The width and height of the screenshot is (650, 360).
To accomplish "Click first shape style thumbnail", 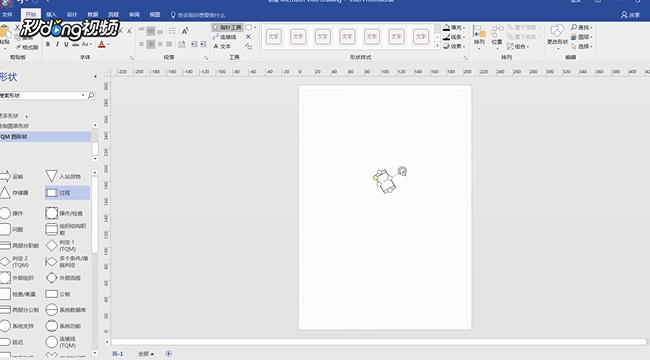I will point(274,37).
